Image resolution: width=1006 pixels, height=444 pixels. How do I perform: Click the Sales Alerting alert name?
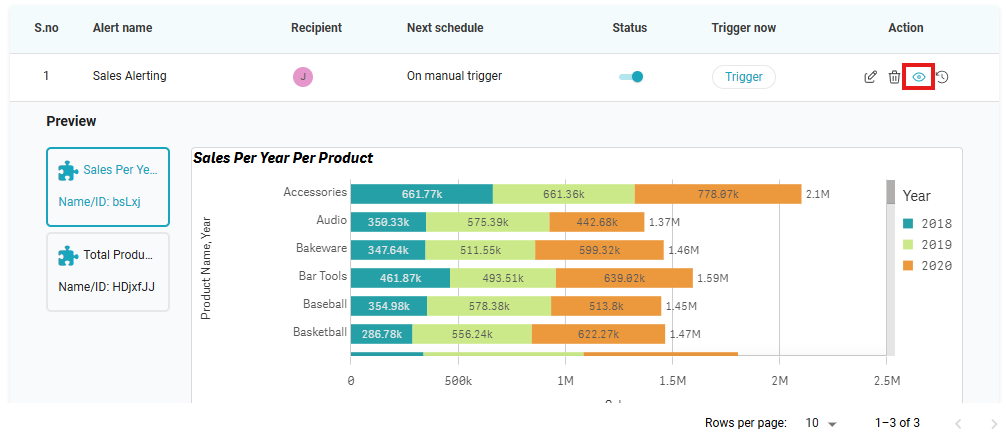tap(129, 76)
